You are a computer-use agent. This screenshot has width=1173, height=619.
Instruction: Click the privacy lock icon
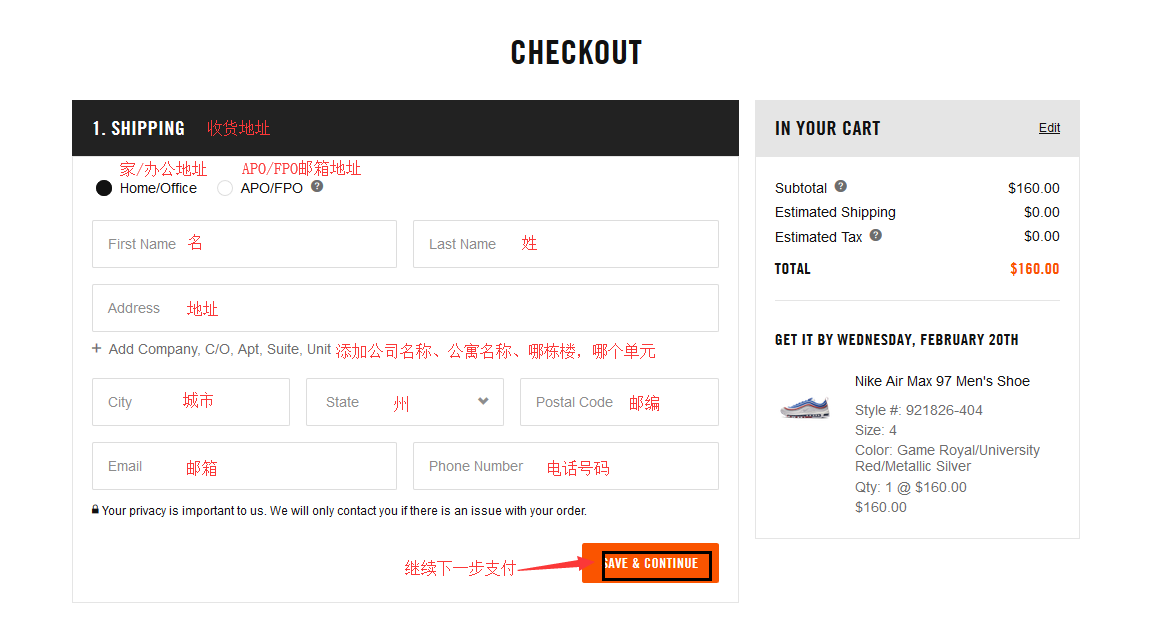coord(96,510)
